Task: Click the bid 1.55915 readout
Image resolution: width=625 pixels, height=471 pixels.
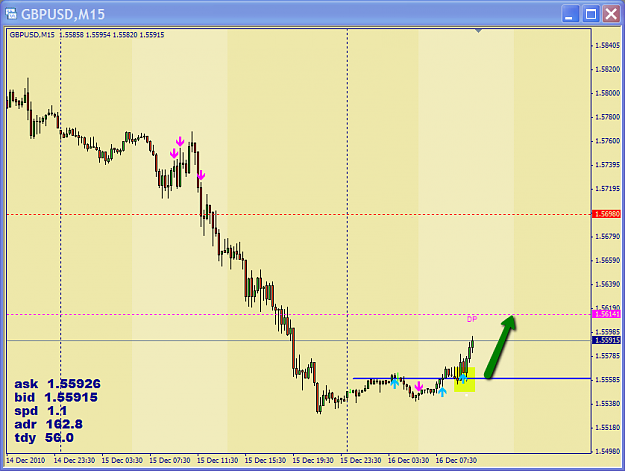Action: pyautogui.click(x=56, y=397)
